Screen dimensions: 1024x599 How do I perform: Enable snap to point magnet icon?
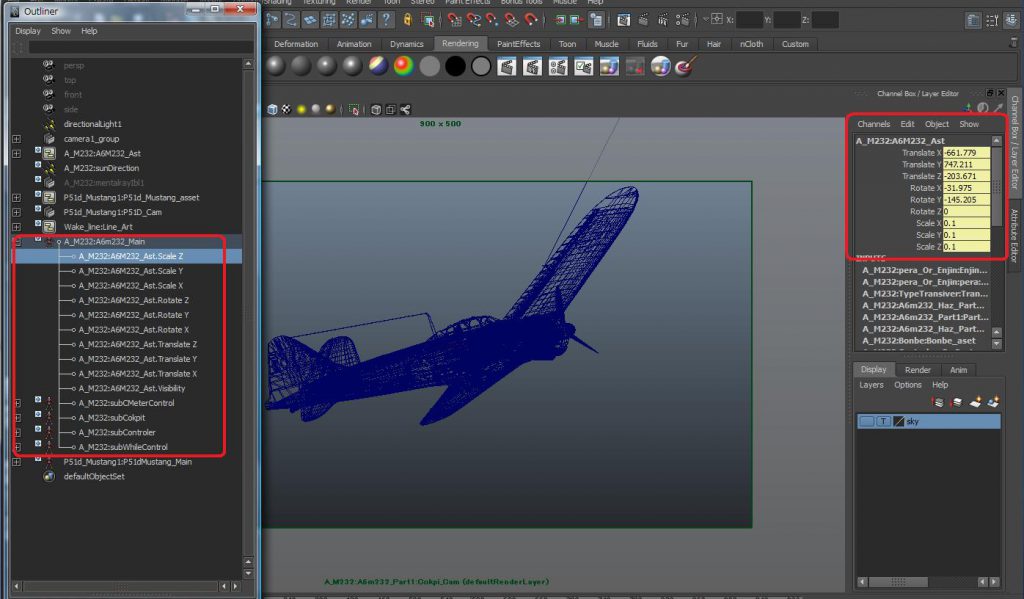[492, 20]
